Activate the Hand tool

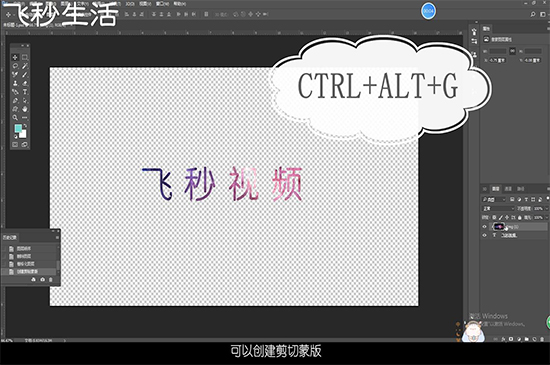25,109
